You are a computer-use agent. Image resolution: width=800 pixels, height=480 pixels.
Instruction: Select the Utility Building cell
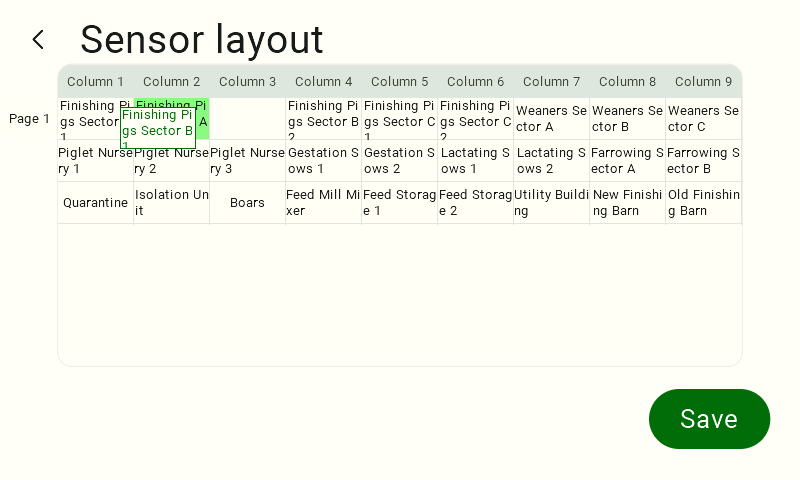click(x=552, y=203)
